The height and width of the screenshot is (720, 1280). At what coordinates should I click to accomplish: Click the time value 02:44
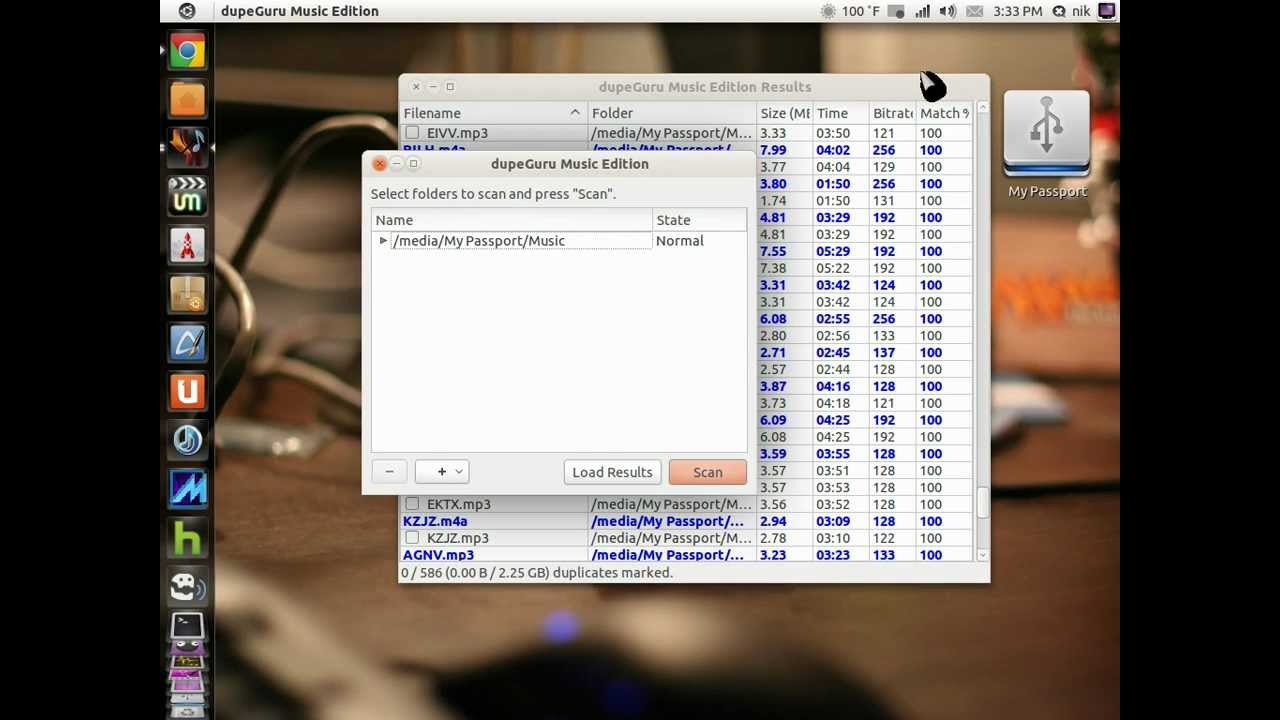click(832, 370)
